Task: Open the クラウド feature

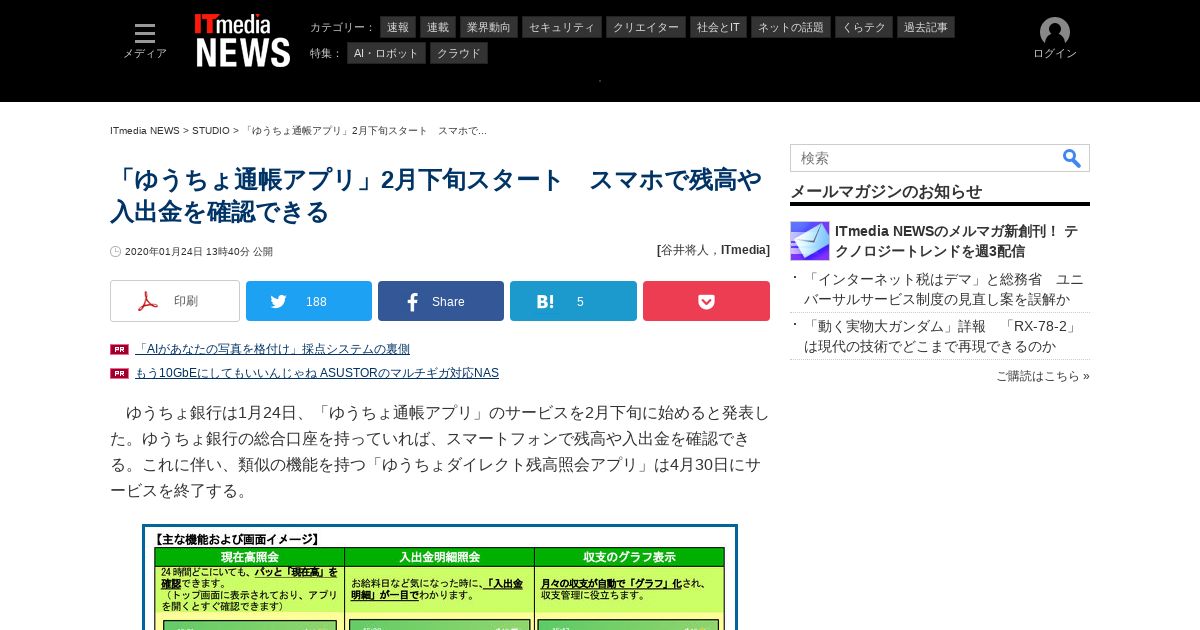Action: 459,53
